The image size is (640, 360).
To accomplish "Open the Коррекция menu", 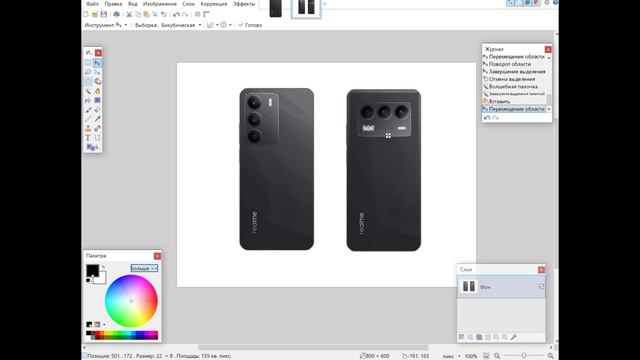I will coord(213,4).
